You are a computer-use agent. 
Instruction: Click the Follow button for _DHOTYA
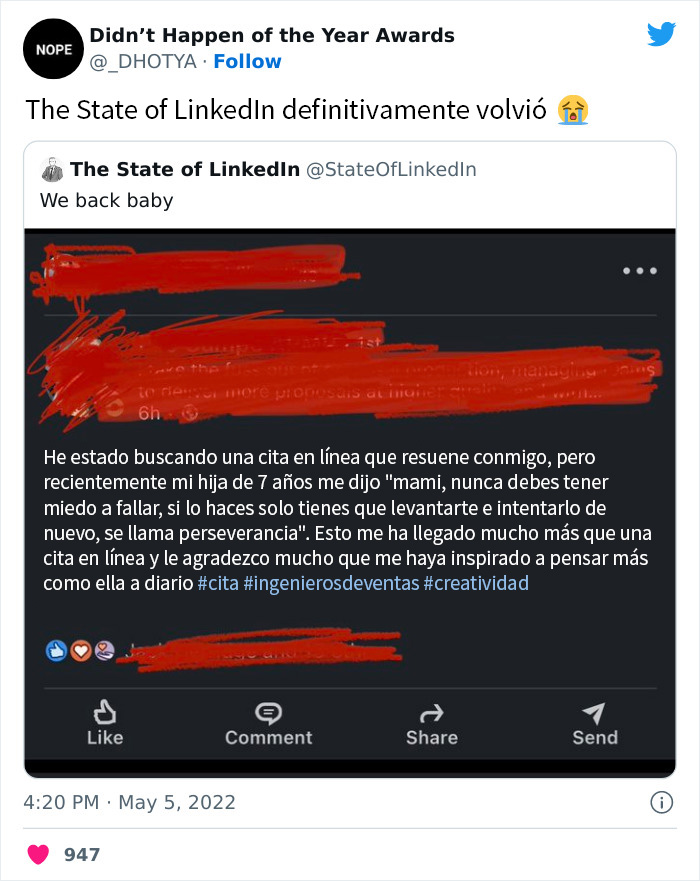pos(247,61)
